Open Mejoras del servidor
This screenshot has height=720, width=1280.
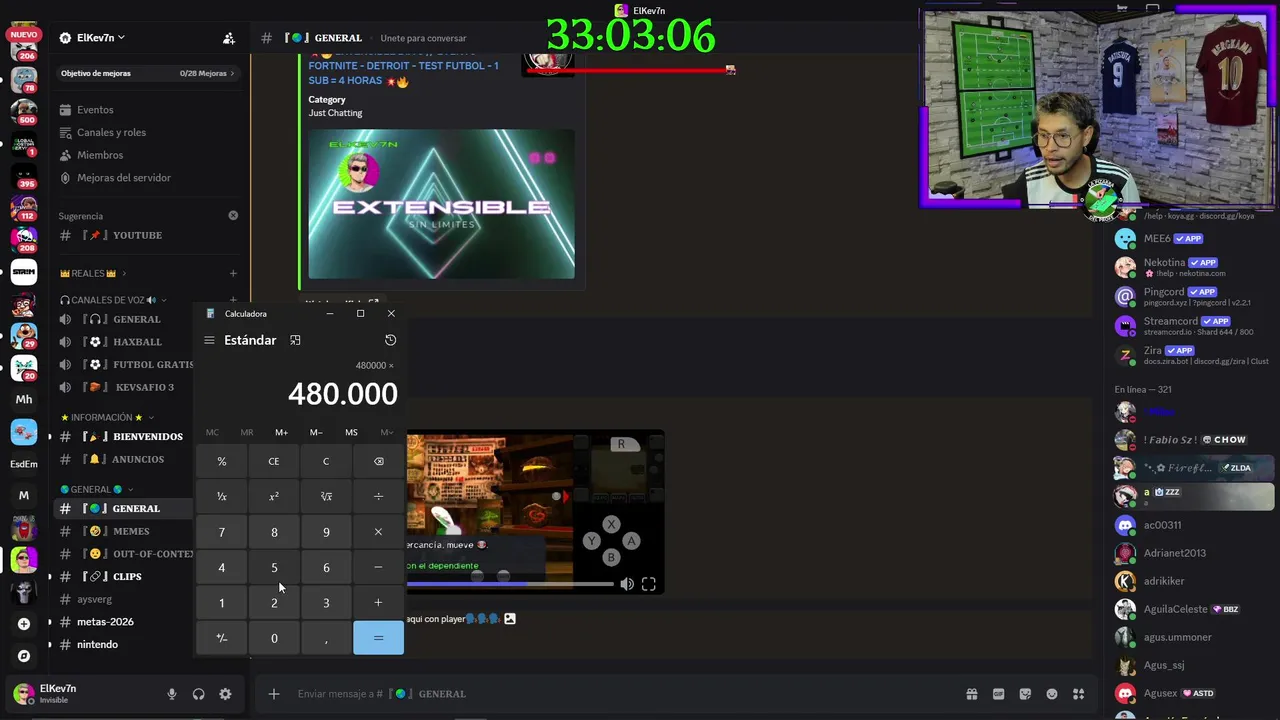pyautogui.click(x=124, y=178)
